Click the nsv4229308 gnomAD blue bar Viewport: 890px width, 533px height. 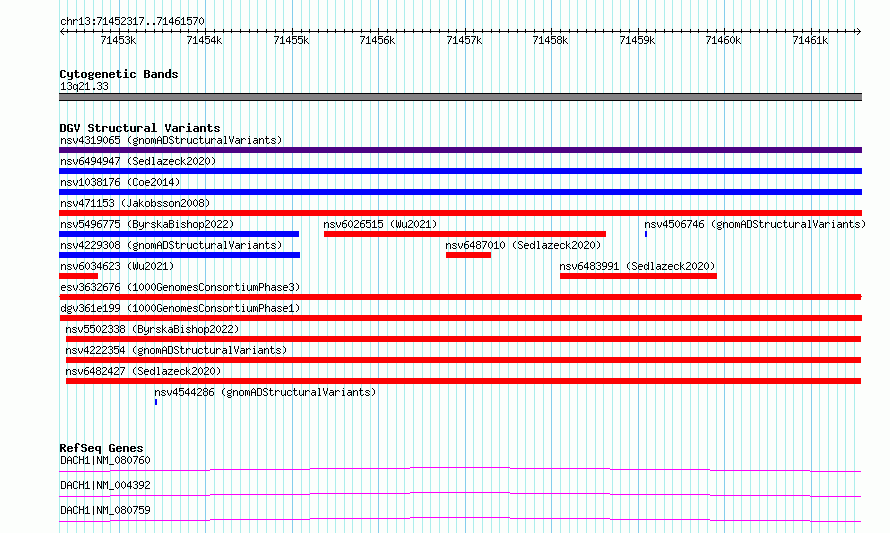[x=179, y=255]
